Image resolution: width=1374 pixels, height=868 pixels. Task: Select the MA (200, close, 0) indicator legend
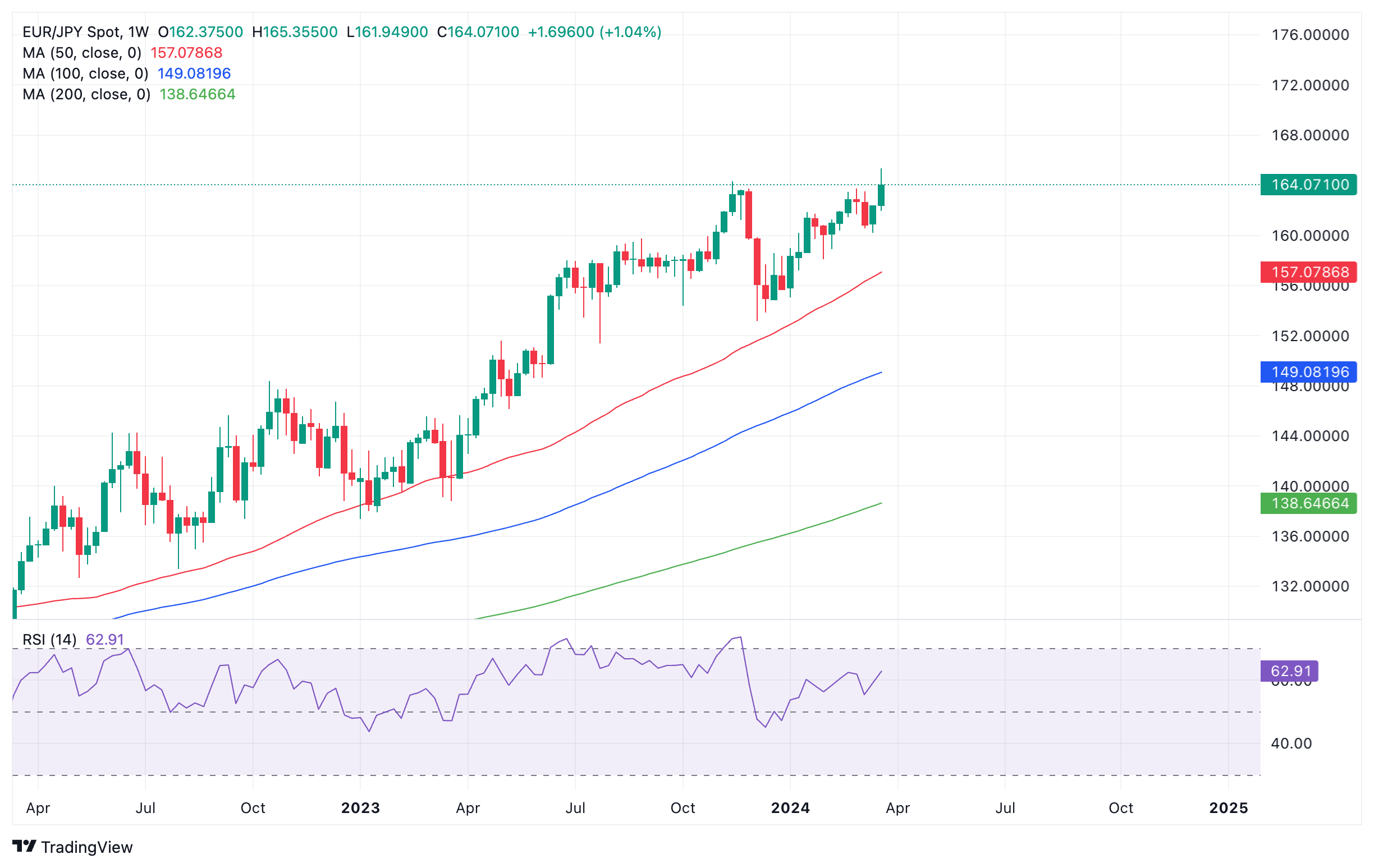coord(86,94)
